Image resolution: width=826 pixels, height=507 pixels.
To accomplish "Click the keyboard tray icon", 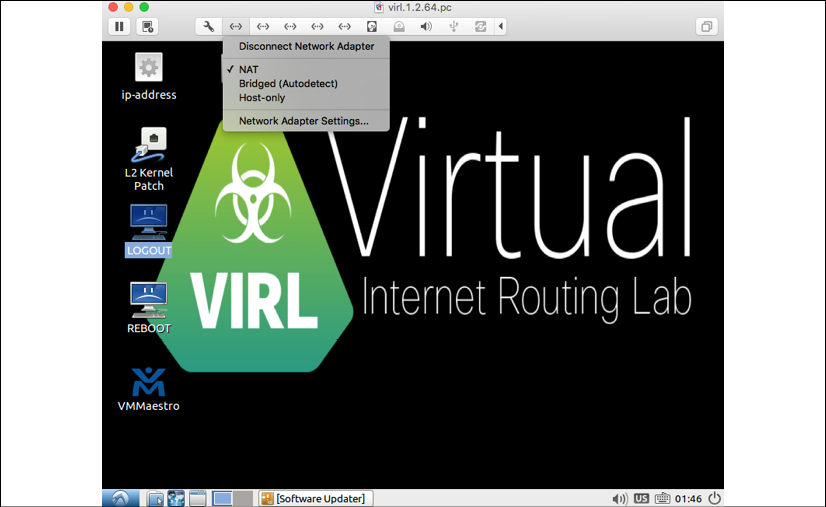I will (662, 498).
